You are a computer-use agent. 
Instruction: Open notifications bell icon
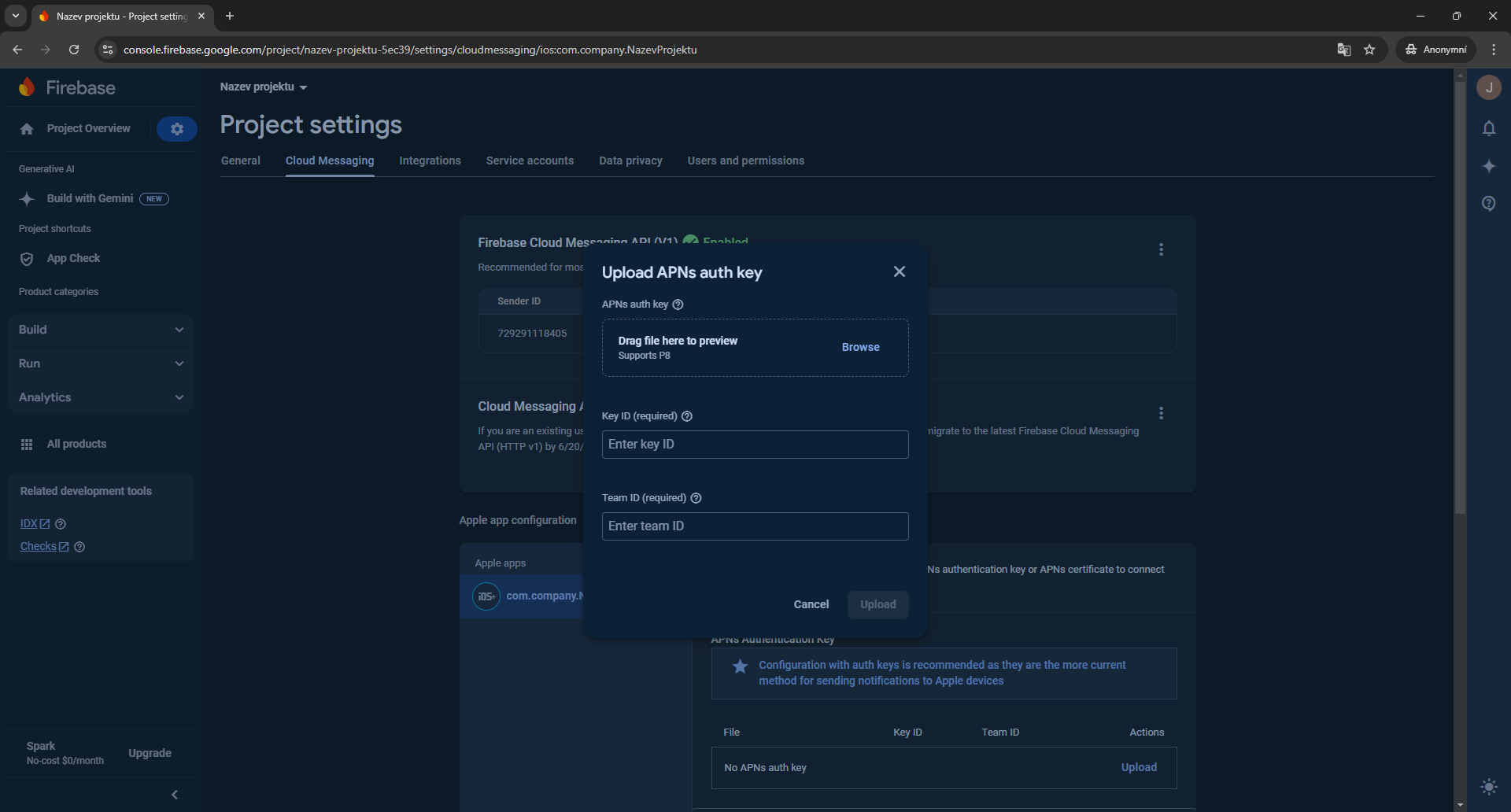tap(1488, 128)
